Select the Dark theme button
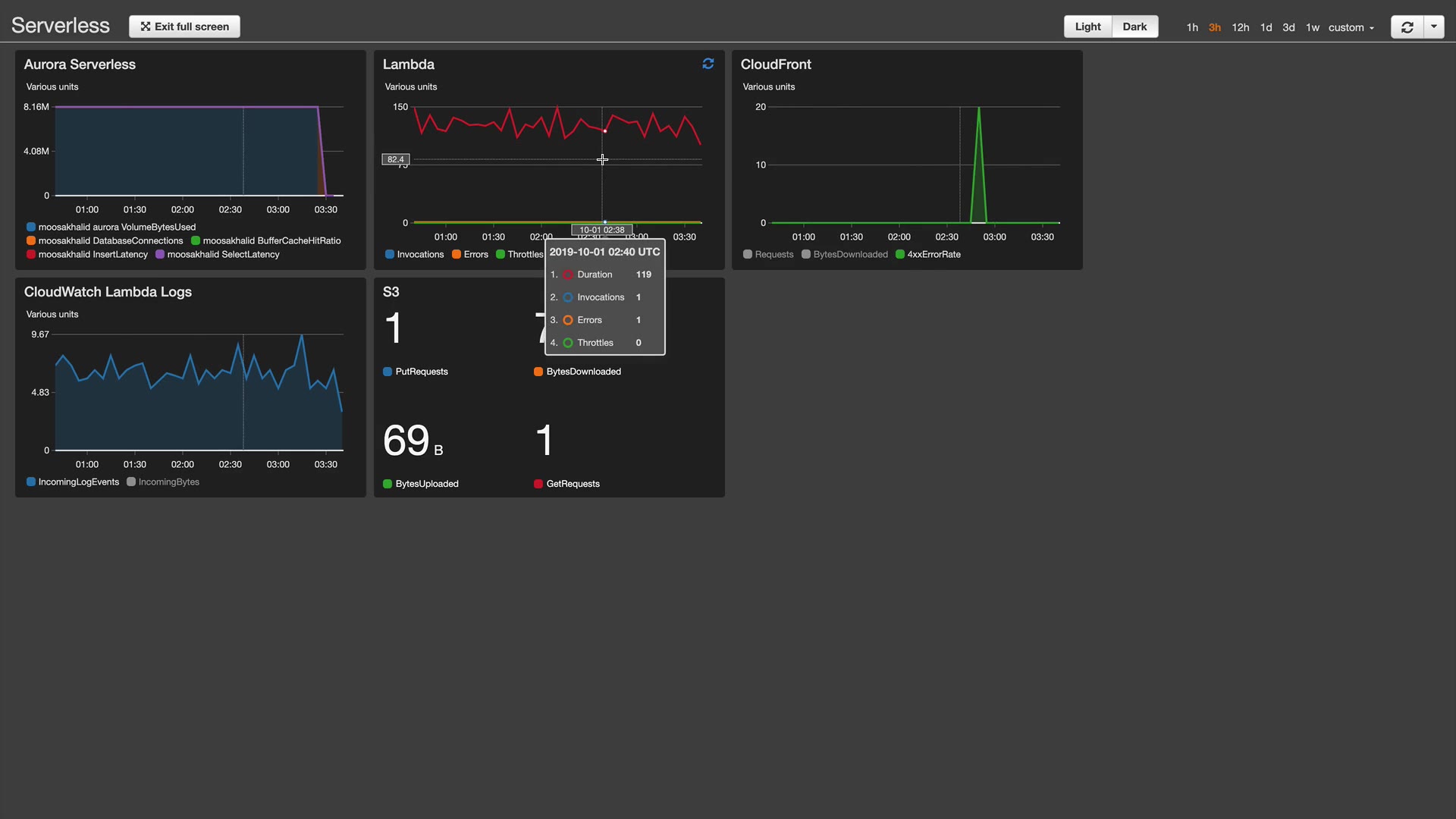The image size is (1456, 819). (x=1134, y=27)
